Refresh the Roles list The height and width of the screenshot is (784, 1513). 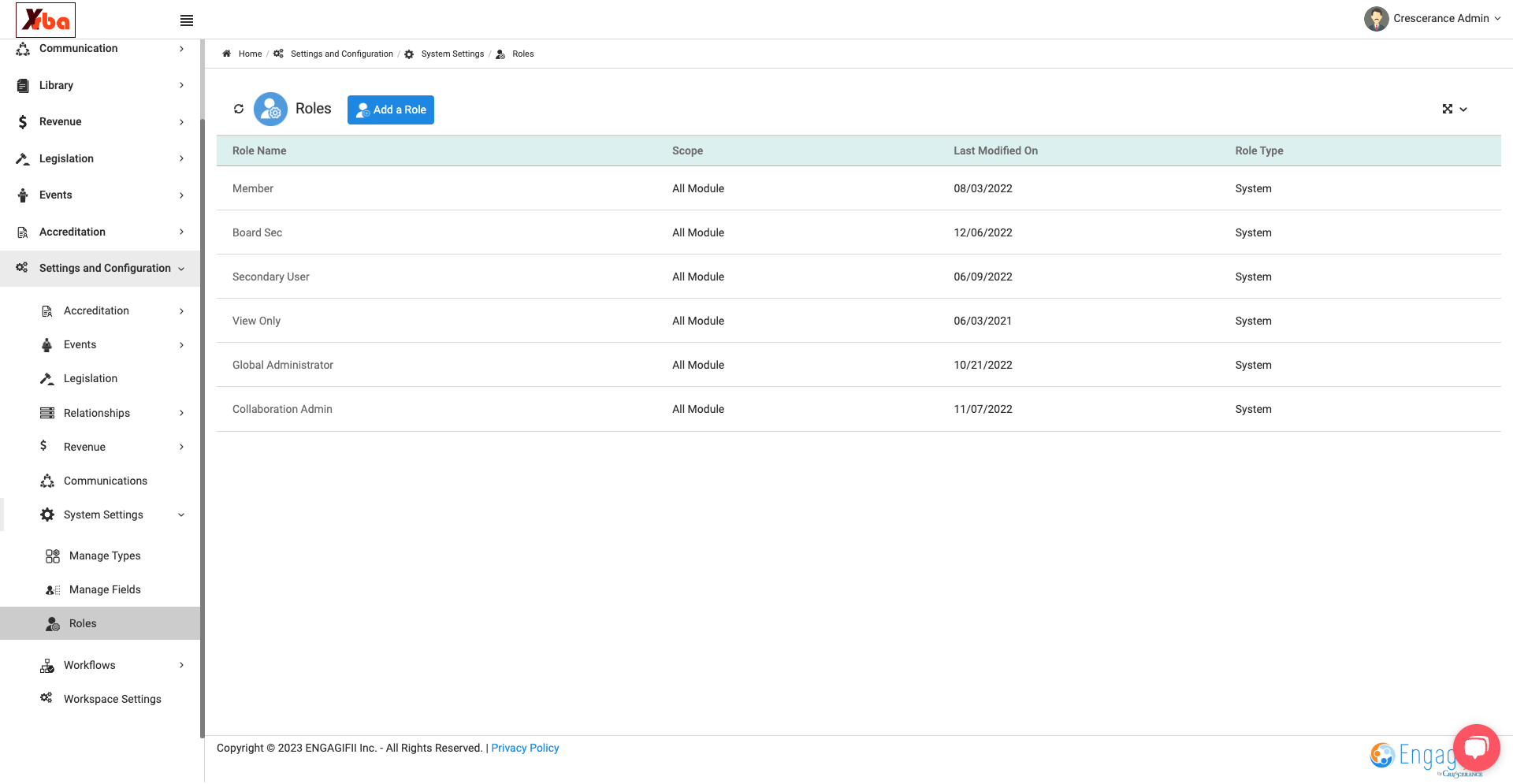[x=239, y=109]
